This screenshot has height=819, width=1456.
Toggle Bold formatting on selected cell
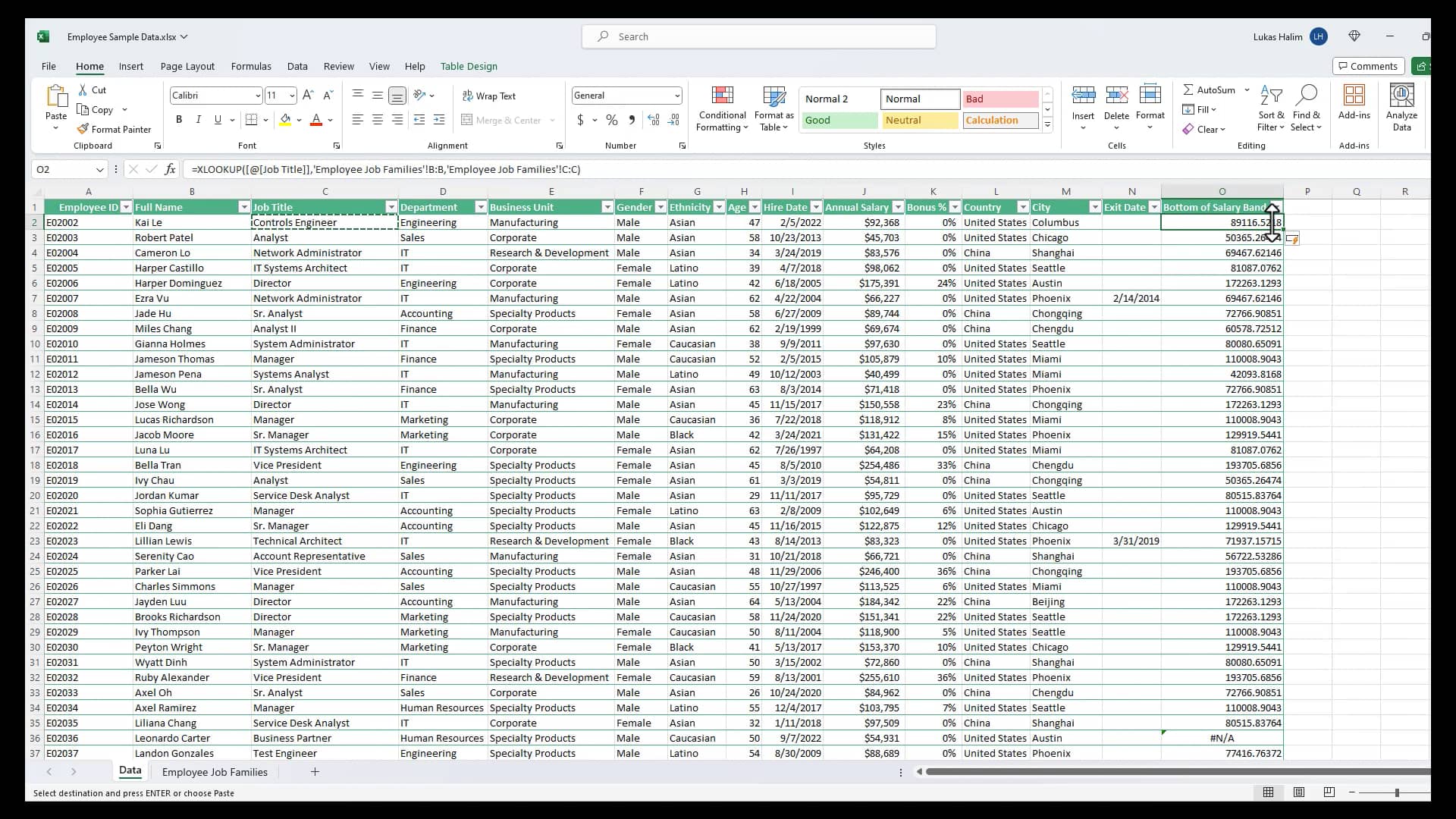coord(178,120)
